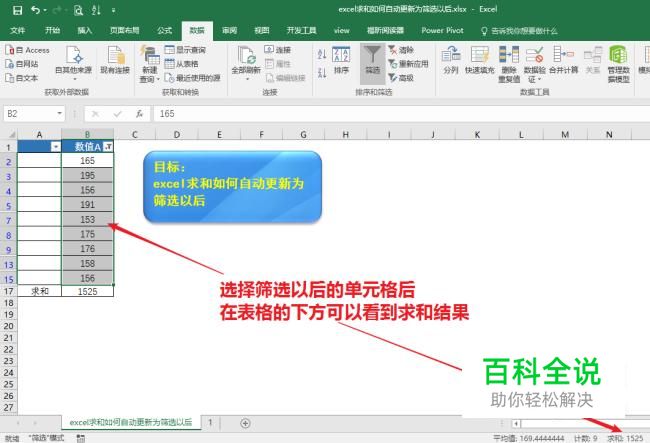Switch to the 审阅 ribbon tab
Screen dimensions: 650x443
(x=229, y=30)
